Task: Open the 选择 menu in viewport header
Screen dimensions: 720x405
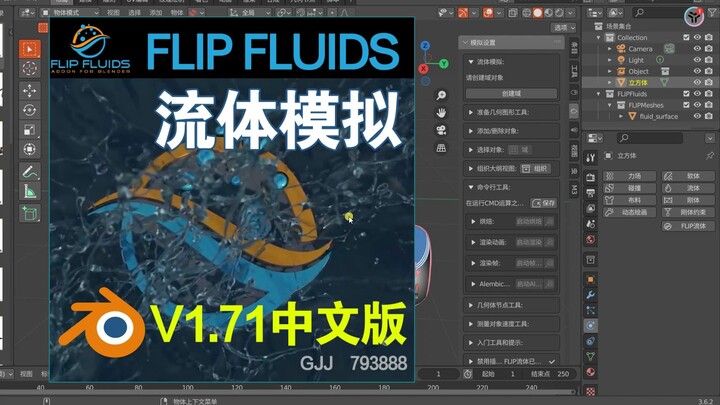Action: click(135, 13)
